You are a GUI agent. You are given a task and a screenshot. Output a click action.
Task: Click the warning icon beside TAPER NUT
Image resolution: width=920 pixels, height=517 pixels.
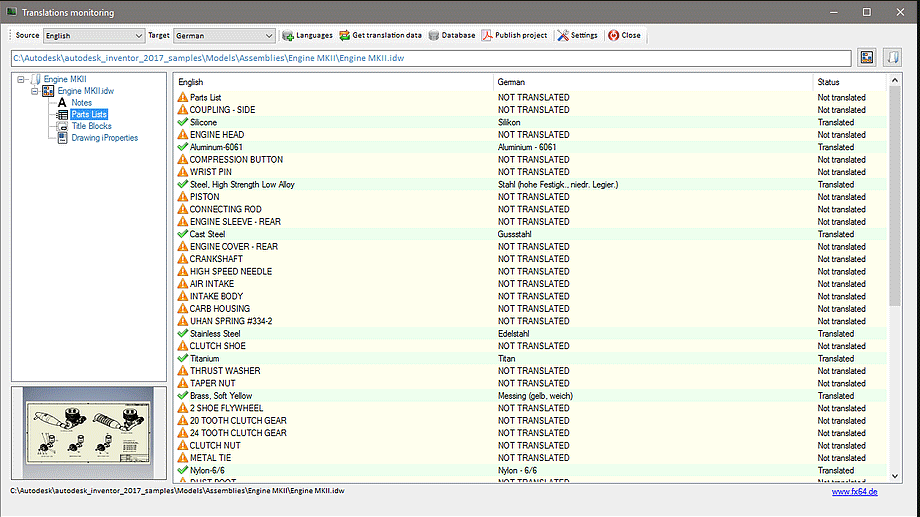(183, 383)
